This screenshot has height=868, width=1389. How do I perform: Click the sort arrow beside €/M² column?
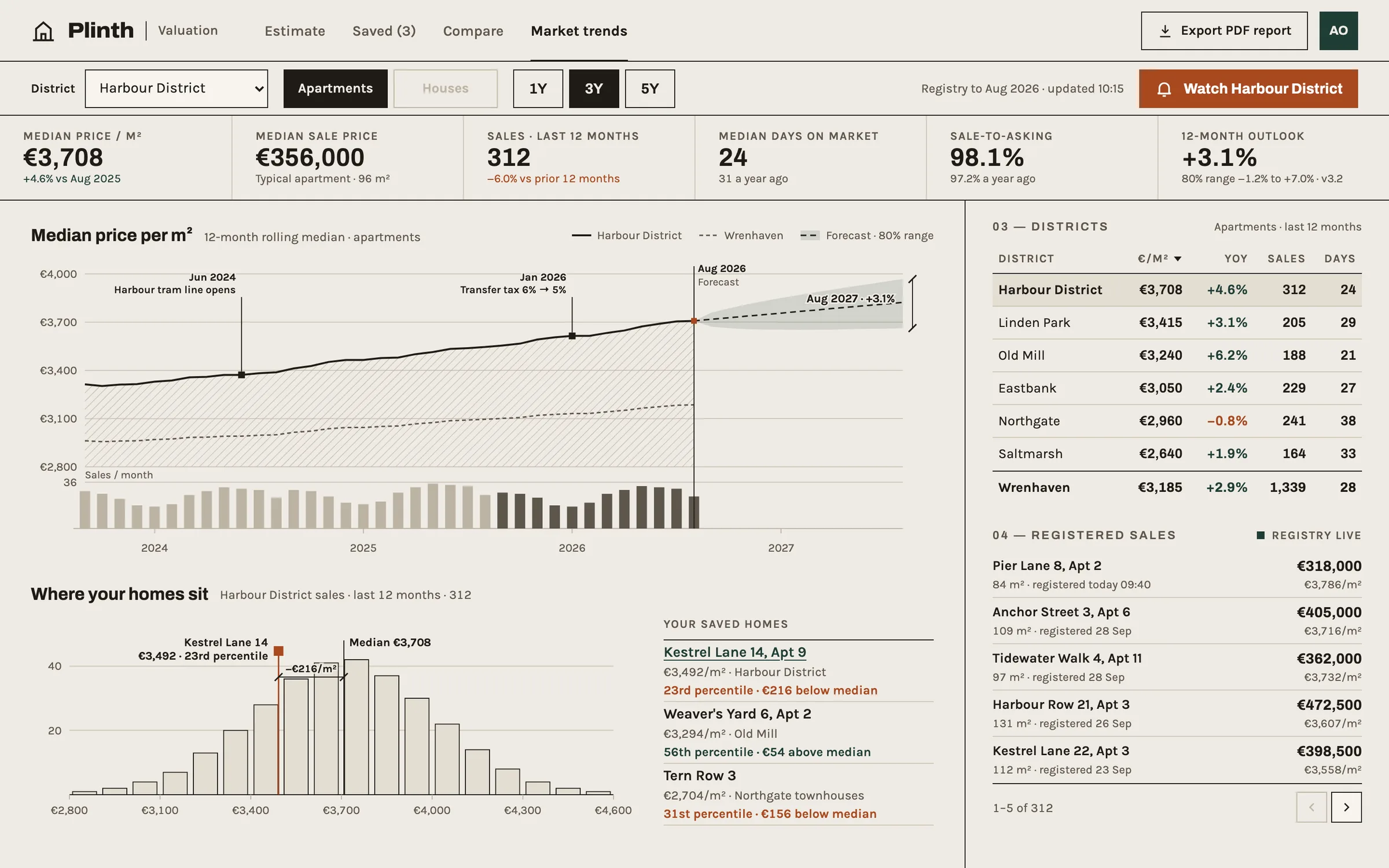point(1178,259)
